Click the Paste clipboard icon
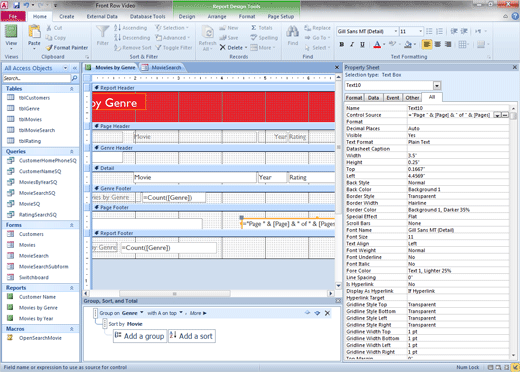 click(x=34, y=32)
